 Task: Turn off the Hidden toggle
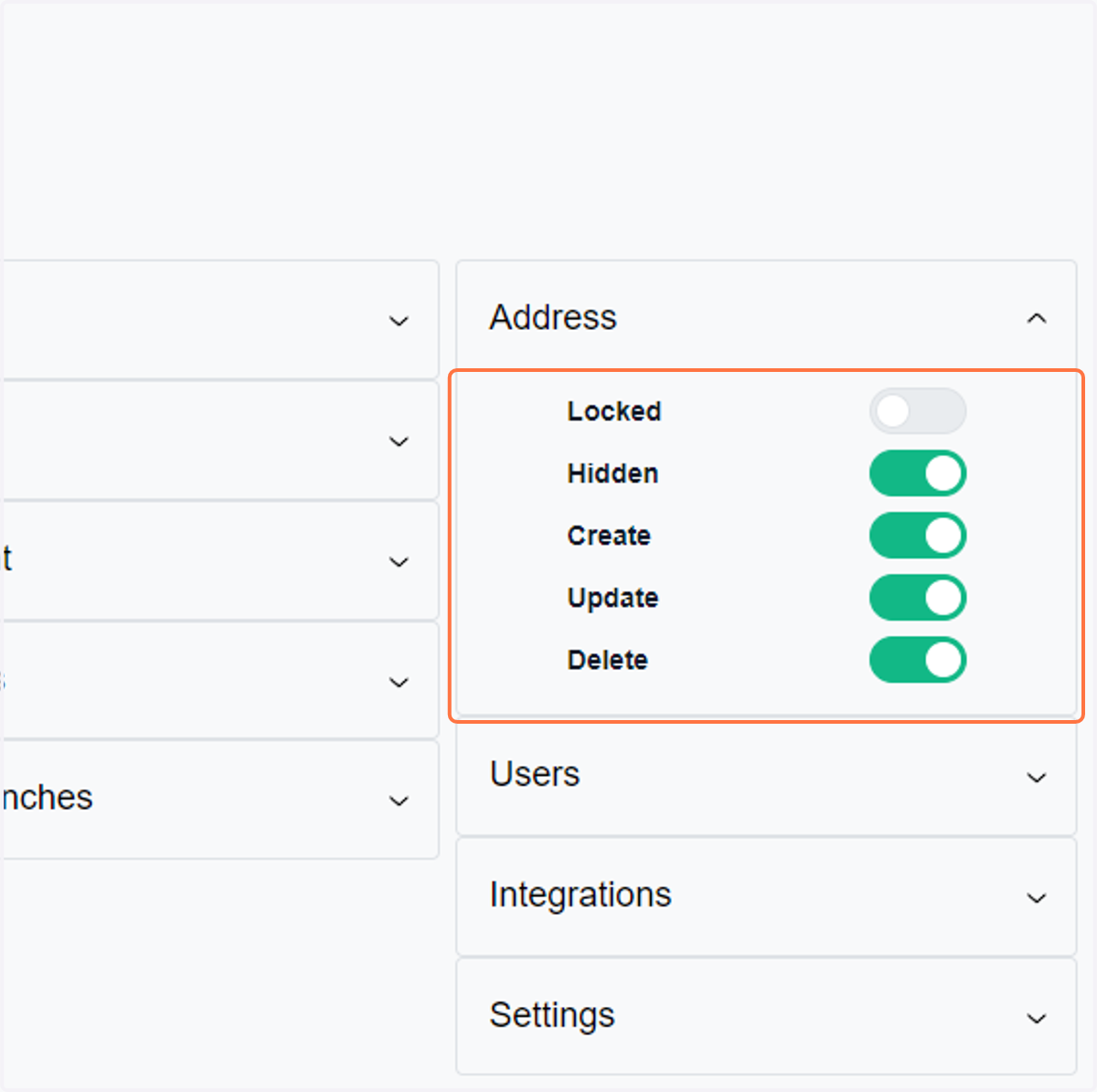click(x=918, y=473)
